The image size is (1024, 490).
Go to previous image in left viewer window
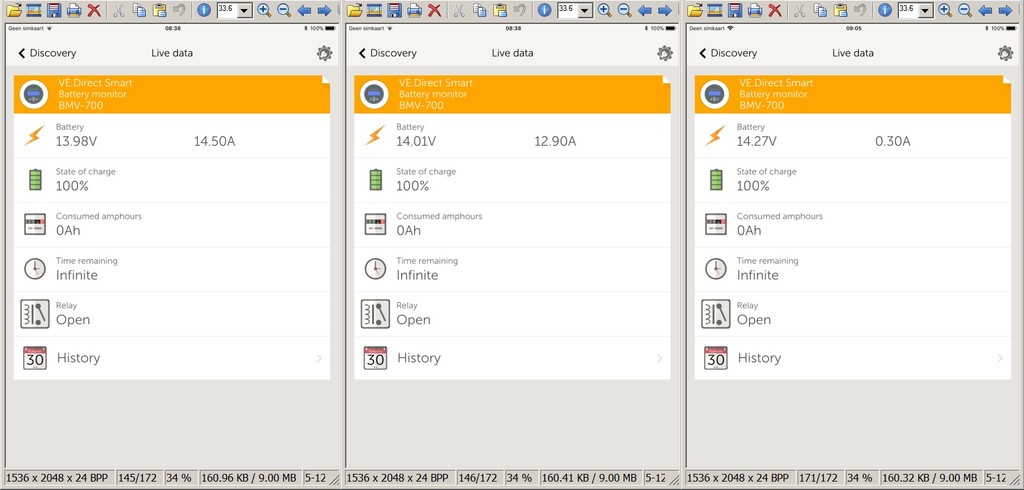point(304,10)
